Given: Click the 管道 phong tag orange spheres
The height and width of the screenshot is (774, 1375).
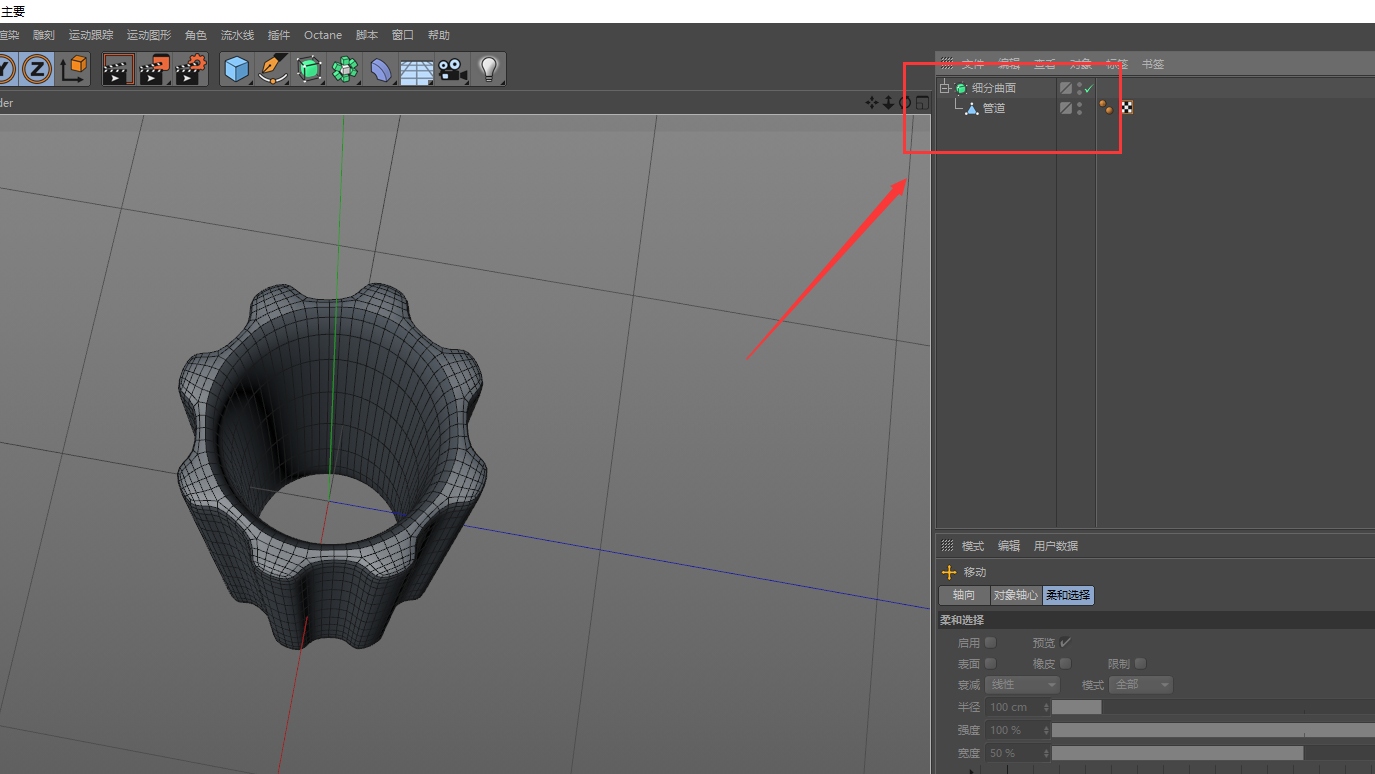Looking at the screenshot, I should (x=1106, y=107).
